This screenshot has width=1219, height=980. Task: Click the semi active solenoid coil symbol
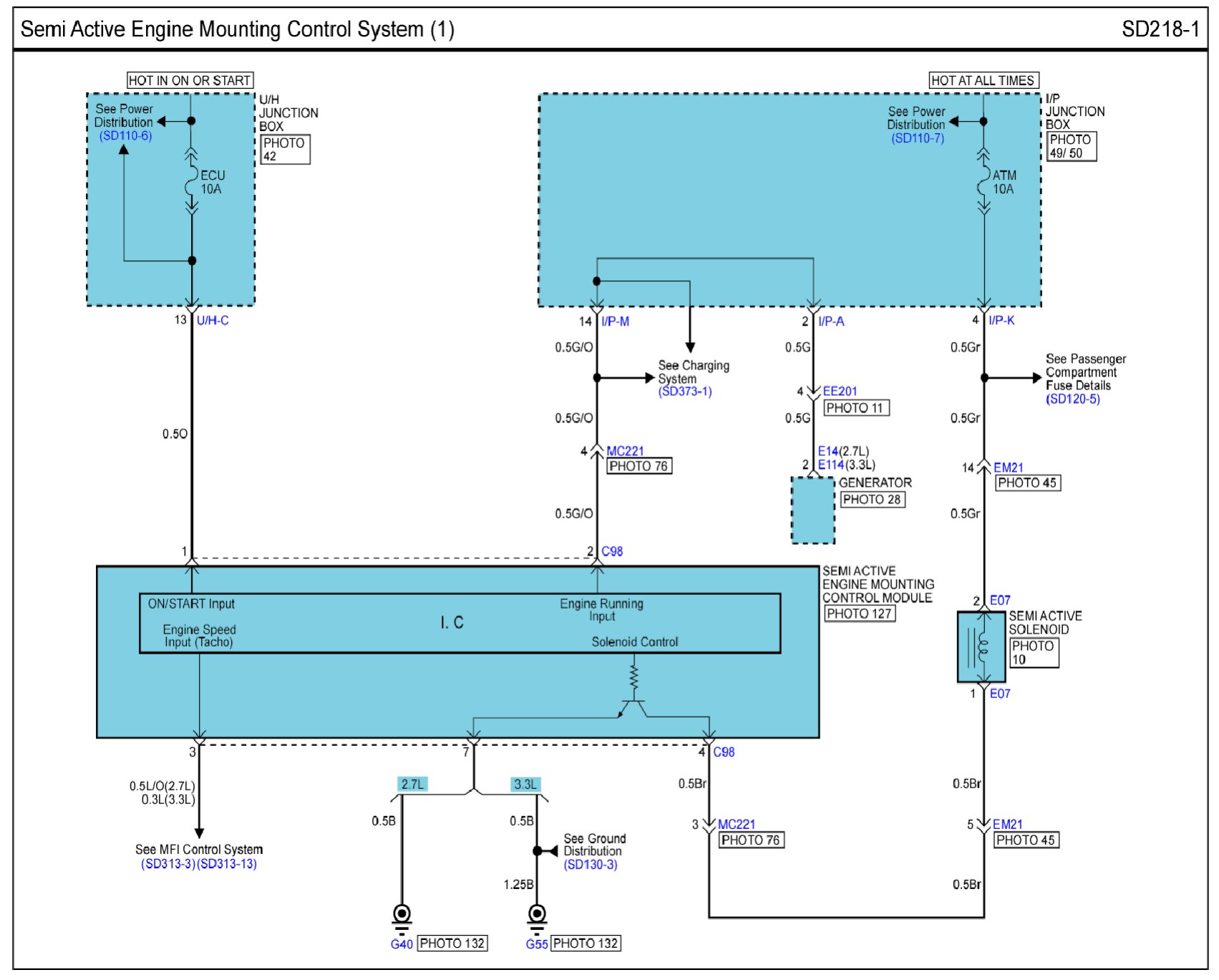pos(983,646)
